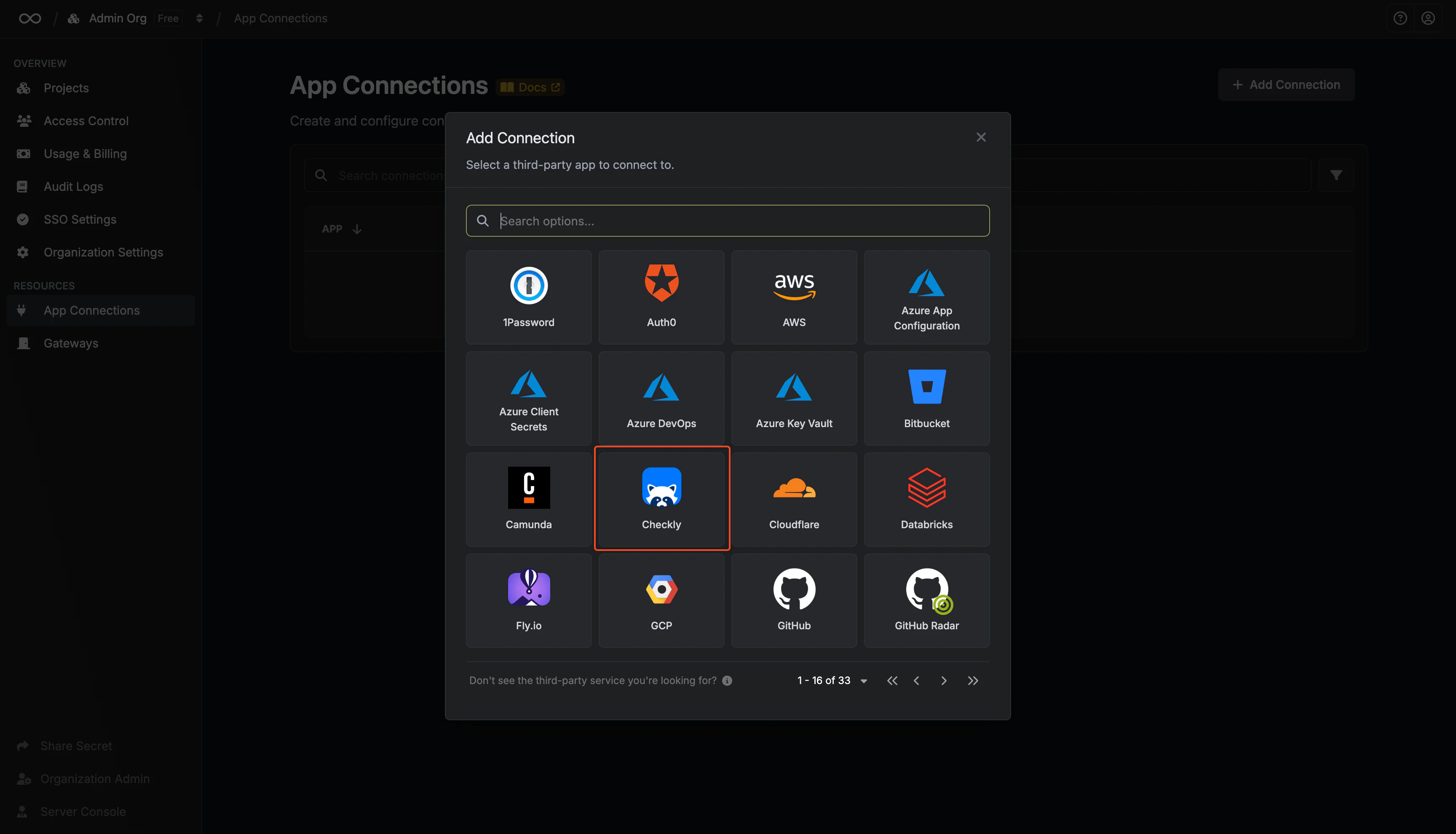Open the page size dropdown arrow
This screenshot has height=834, width=1456.
pyautogui.click(x=863, y=681)
